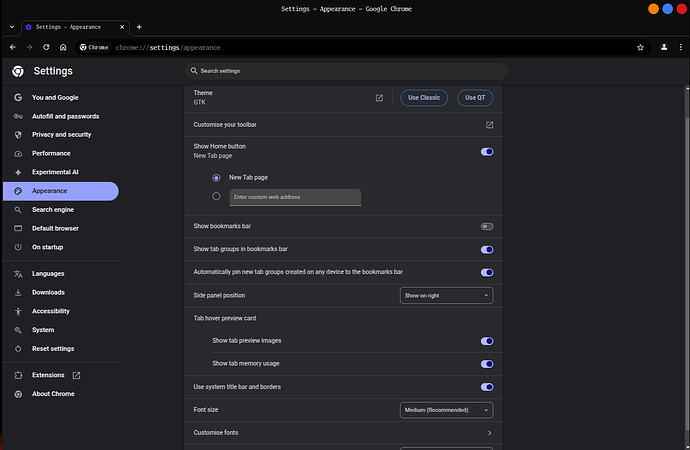
Task: Click the Extensions puzzle icon
Action: click(18, 375)
